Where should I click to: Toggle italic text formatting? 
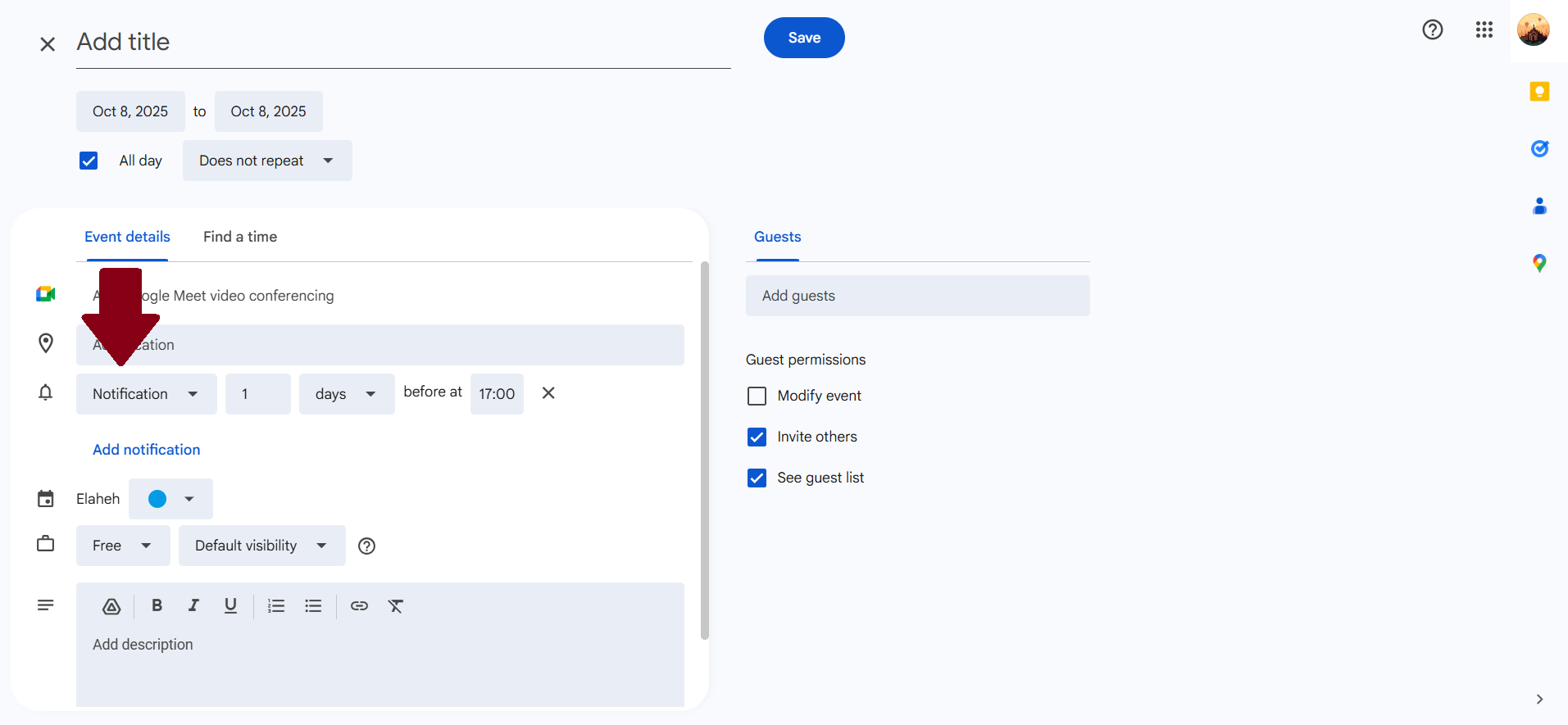pyautogui.click(x=193, y=605)
